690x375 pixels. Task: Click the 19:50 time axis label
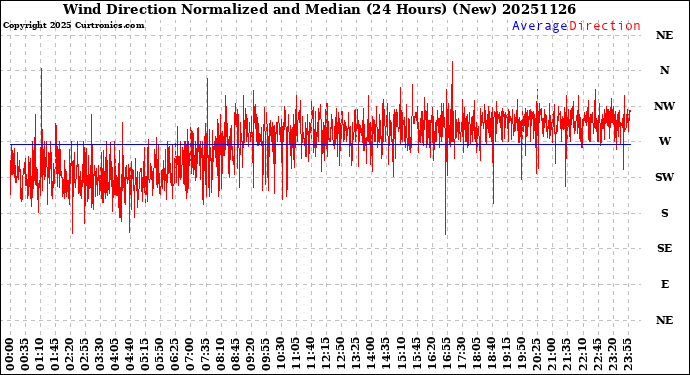(521, 354)
